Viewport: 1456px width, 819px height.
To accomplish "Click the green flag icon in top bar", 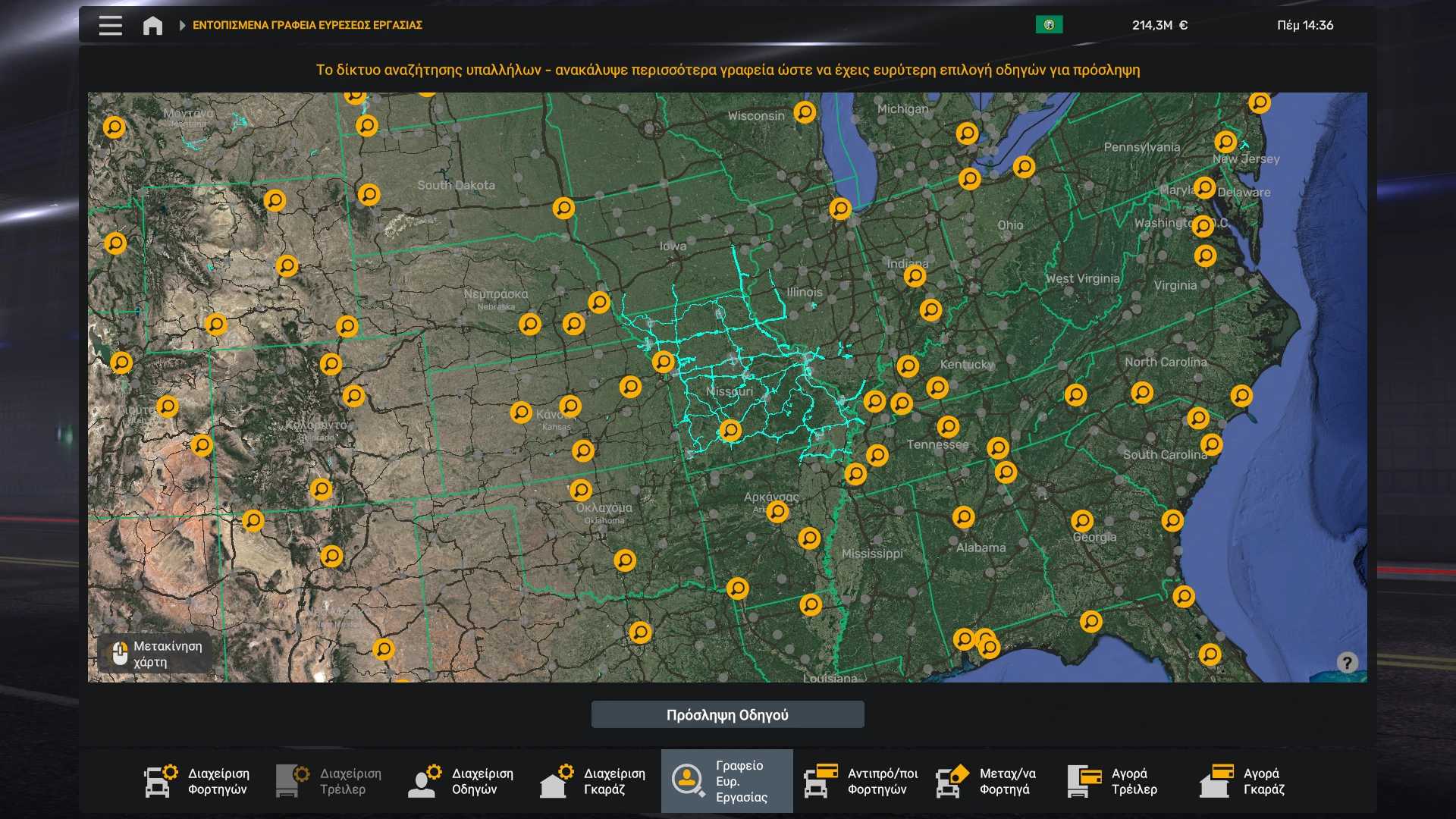I will [1049, 25].
